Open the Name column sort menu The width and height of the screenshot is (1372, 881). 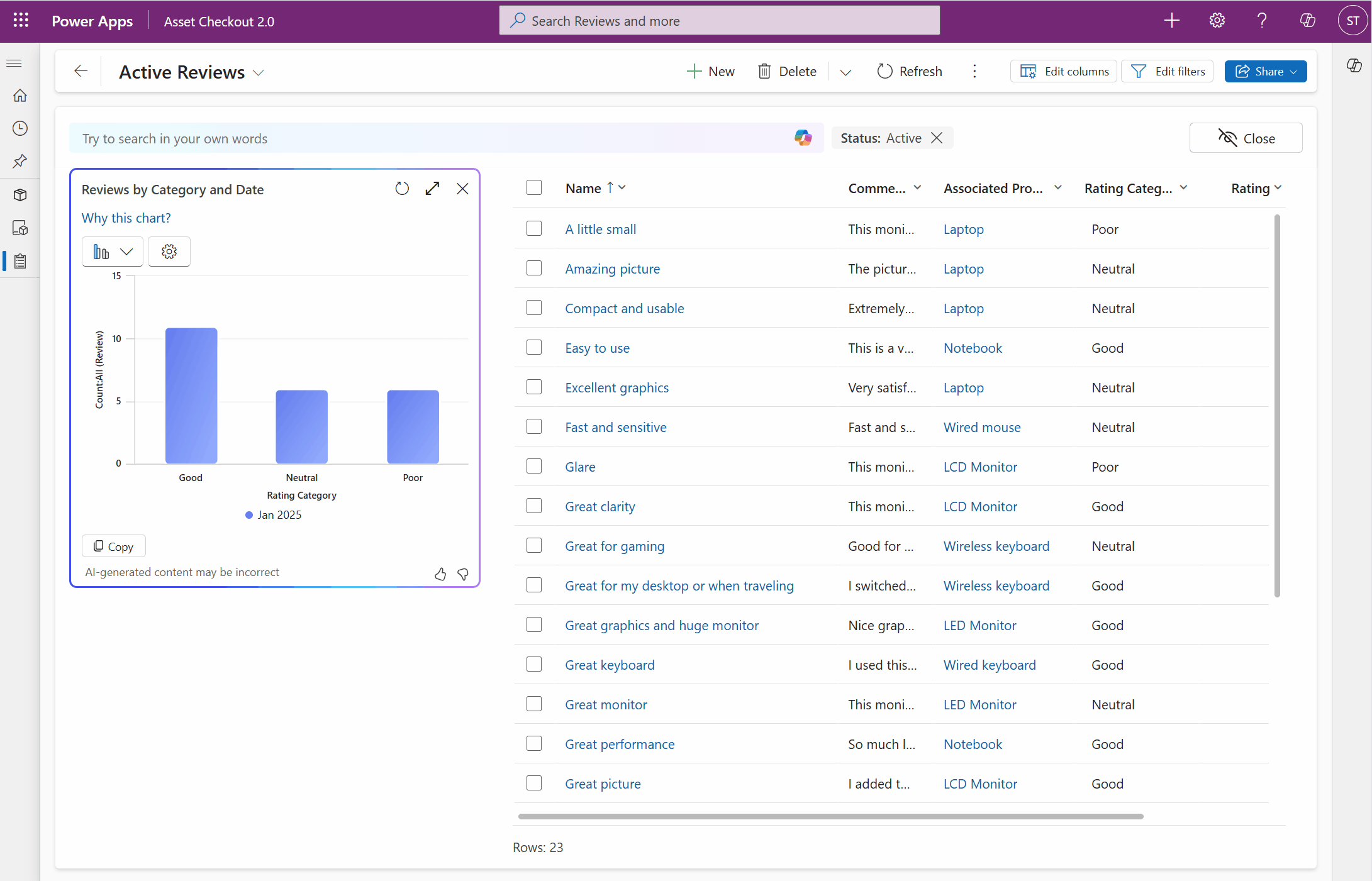click(x=622, y=187)
